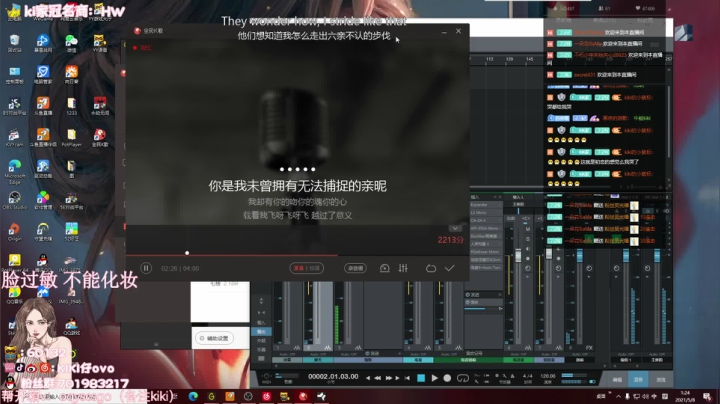This screenshot has height=404, width=720.
Task: Start playback in the DAW transport
Action: [434, 378]
